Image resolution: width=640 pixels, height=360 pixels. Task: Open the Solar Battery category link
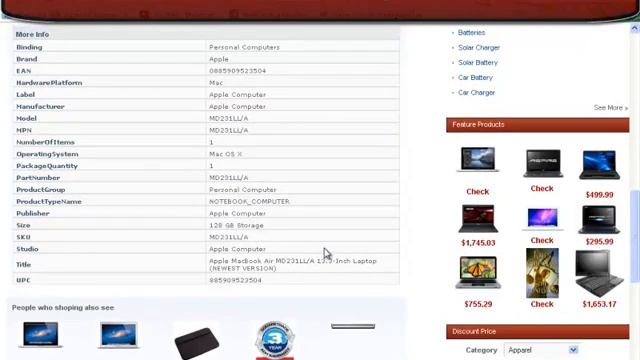478,63
